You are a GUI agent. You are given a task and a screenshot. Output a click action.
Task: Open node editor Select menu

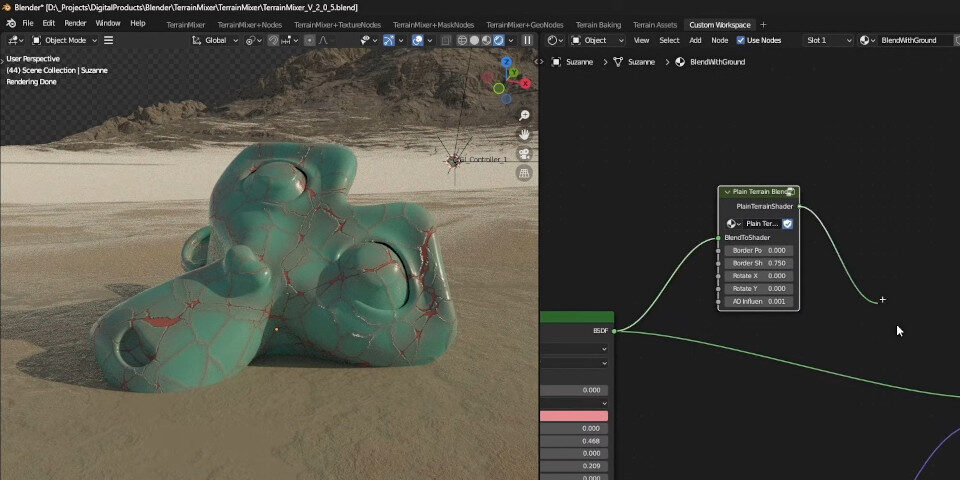click(669, 40)
